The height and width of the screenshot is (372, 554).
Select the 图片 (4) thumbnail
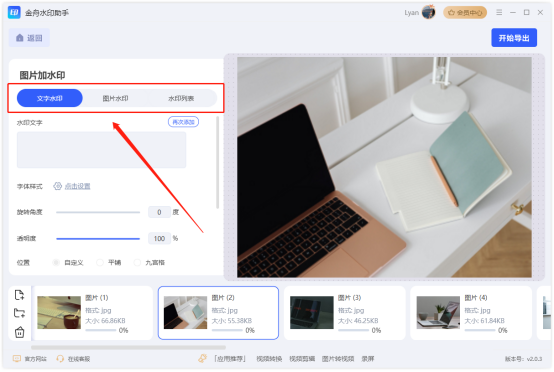[x=438, y=313]
